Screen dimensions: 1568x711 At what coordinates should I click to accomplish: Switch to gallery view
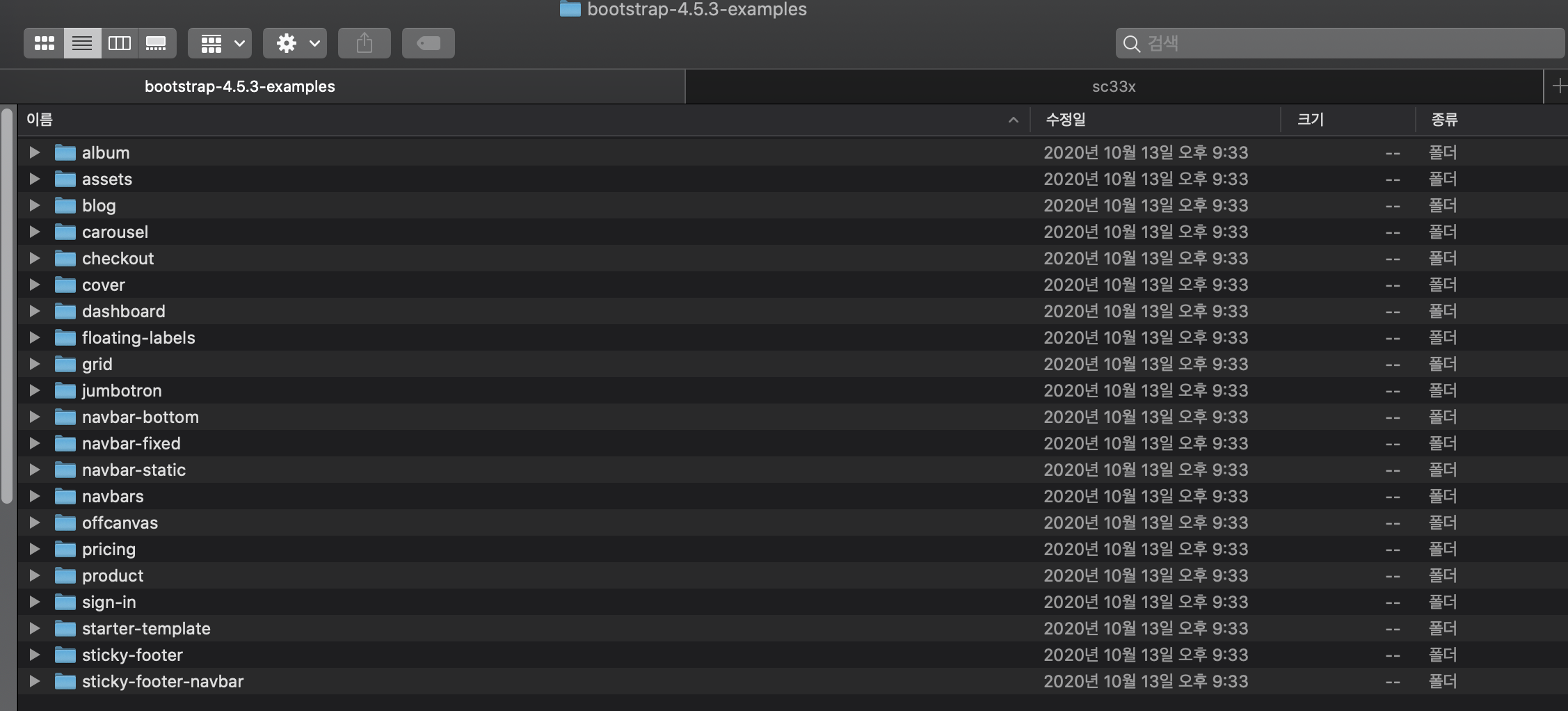click(157, 43)
